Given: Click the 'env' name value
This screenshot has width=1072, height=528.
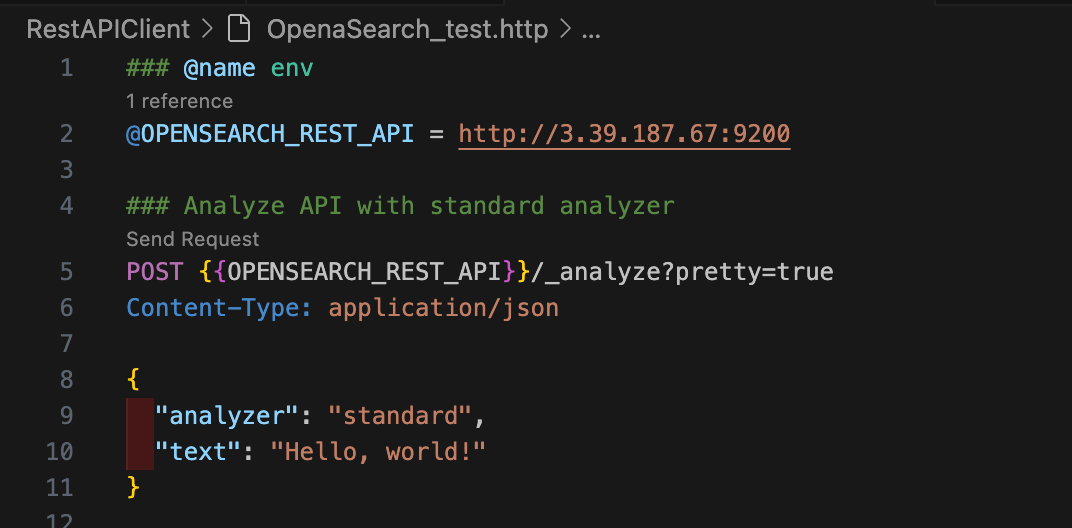Looking at the screenshot, I should 292,68.
